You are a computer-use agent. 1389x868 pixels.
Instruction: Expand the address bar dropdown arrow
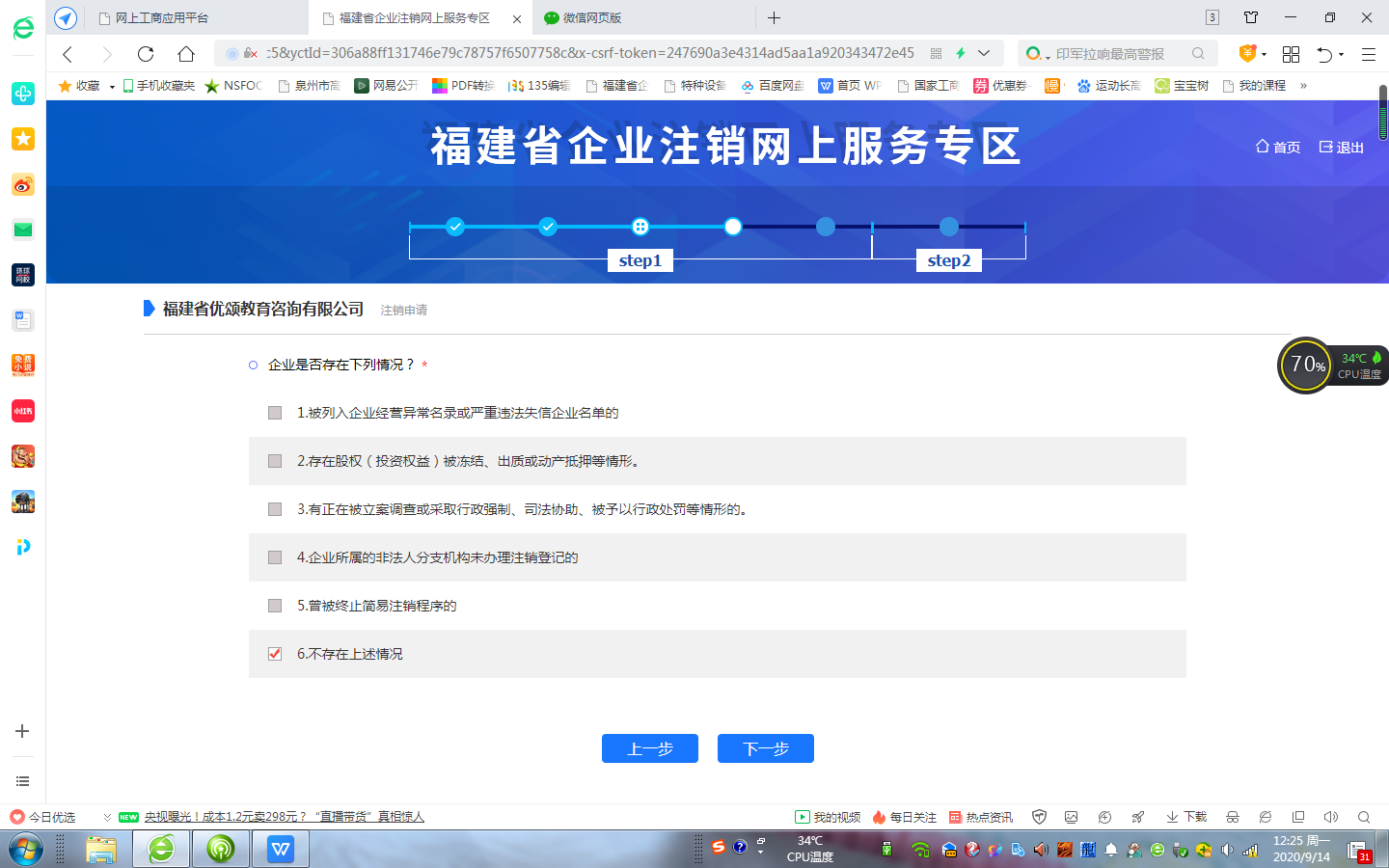pos(984,53)
